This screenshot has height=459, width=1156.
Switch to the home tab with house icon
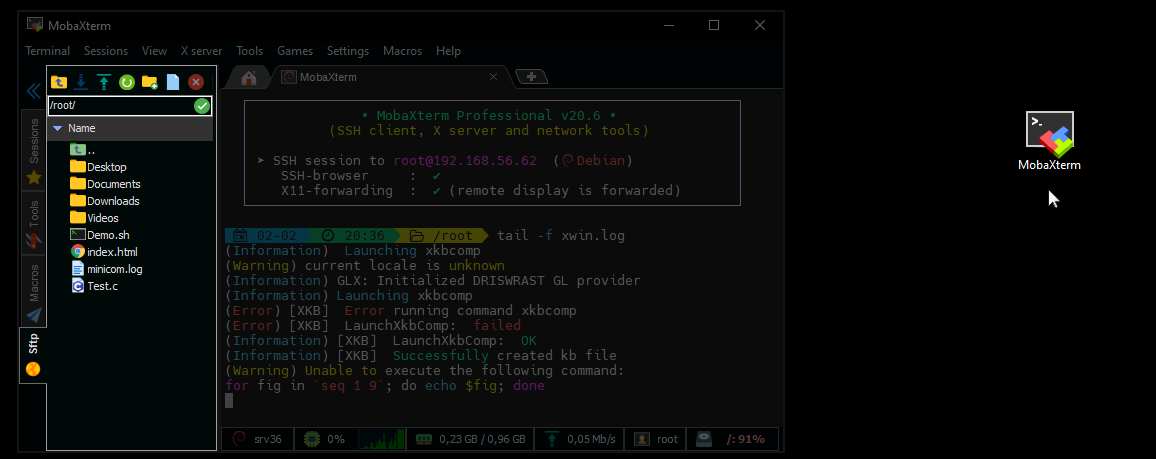coord(249,77)
